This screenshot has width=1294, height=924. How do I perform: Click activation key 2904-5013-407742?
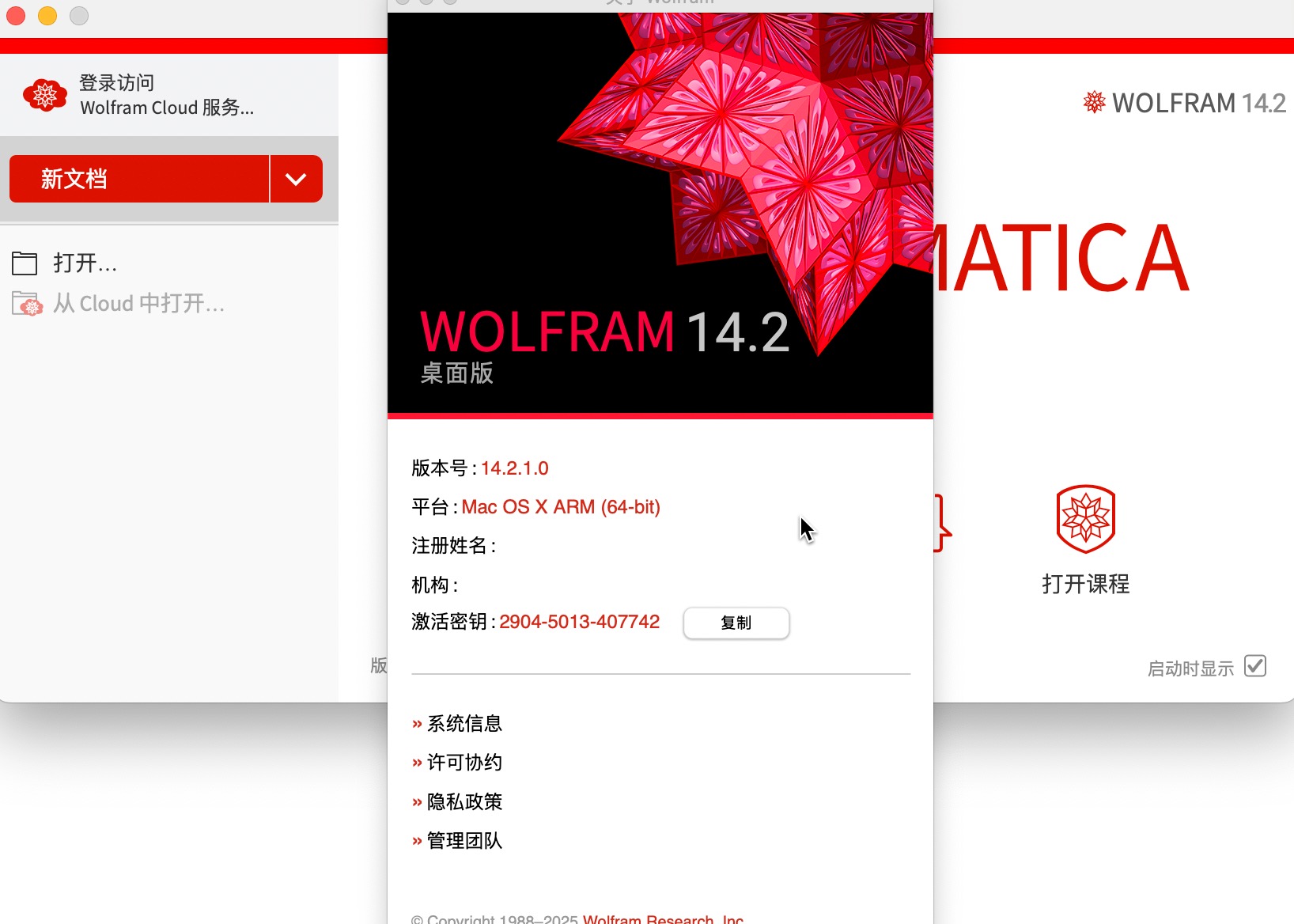tap(579, 622)
